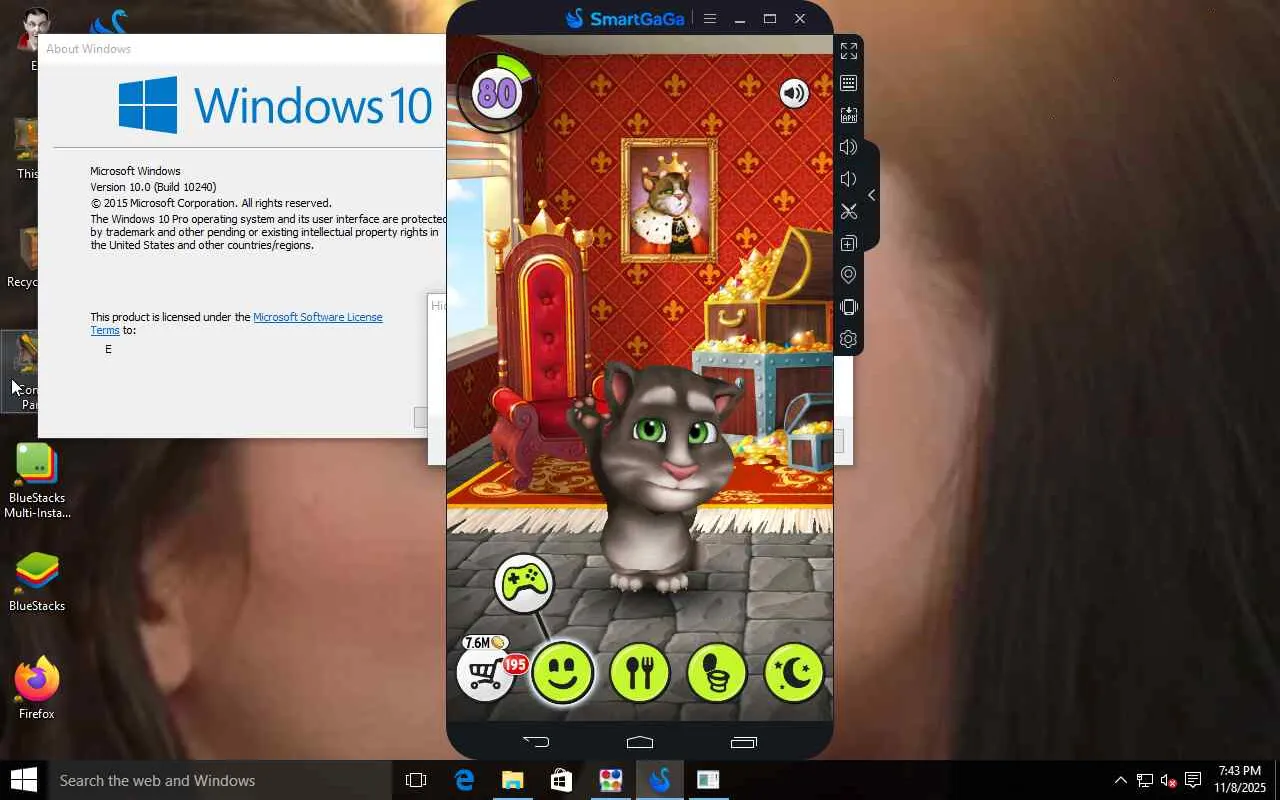The height and width of the screenshot is (800, 1280).
Task: Go to the kitchen fork and knife button
Action: [640, 672]
